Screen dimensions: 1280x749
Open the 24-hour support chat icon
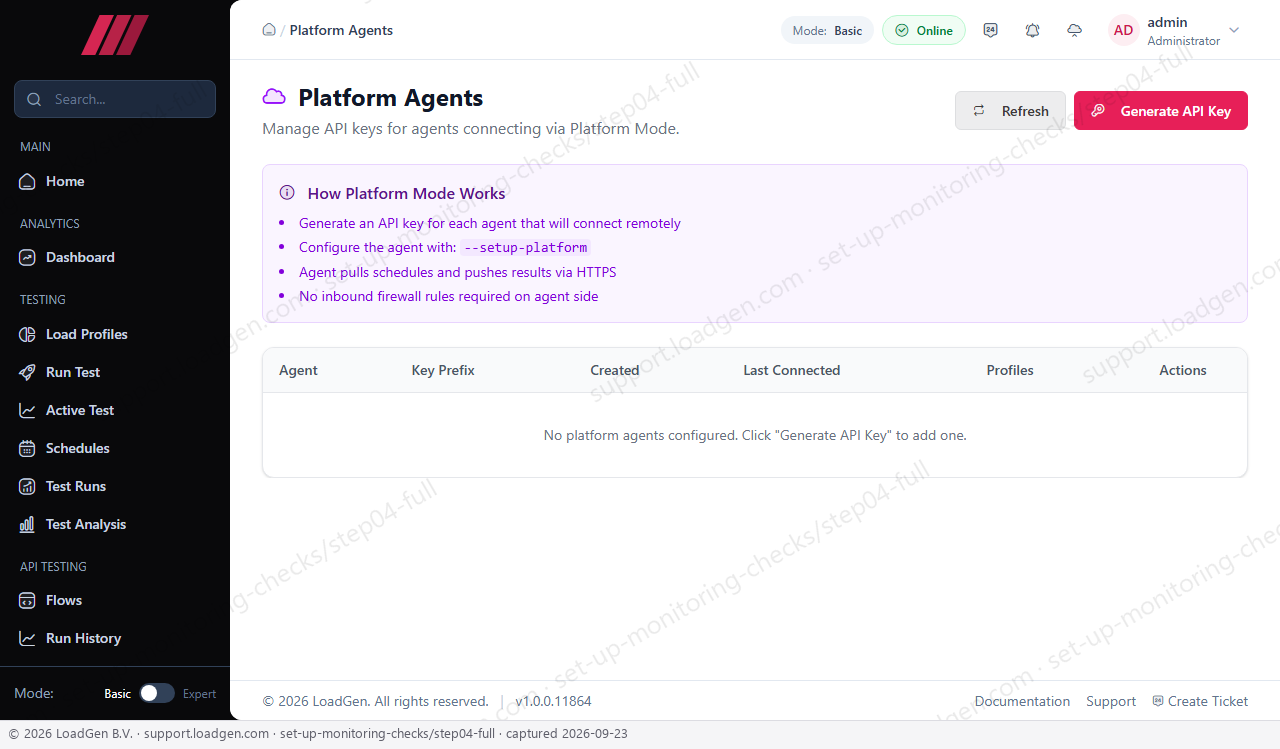click(x=991, y=30)
